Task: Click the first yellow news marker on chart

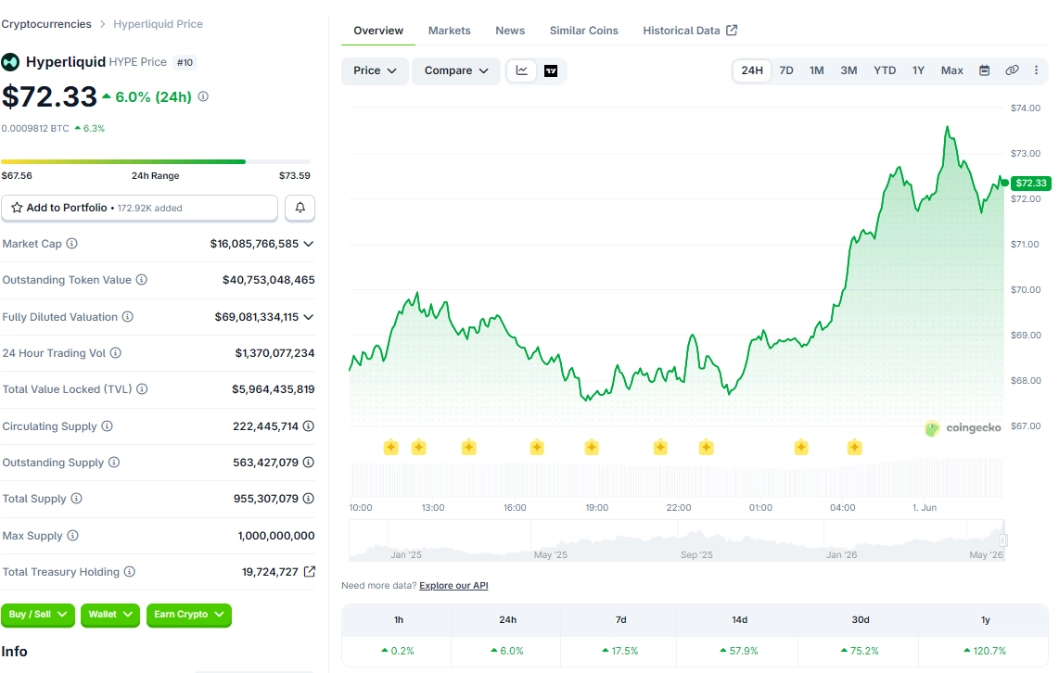Action: click(x=391, y=447)
